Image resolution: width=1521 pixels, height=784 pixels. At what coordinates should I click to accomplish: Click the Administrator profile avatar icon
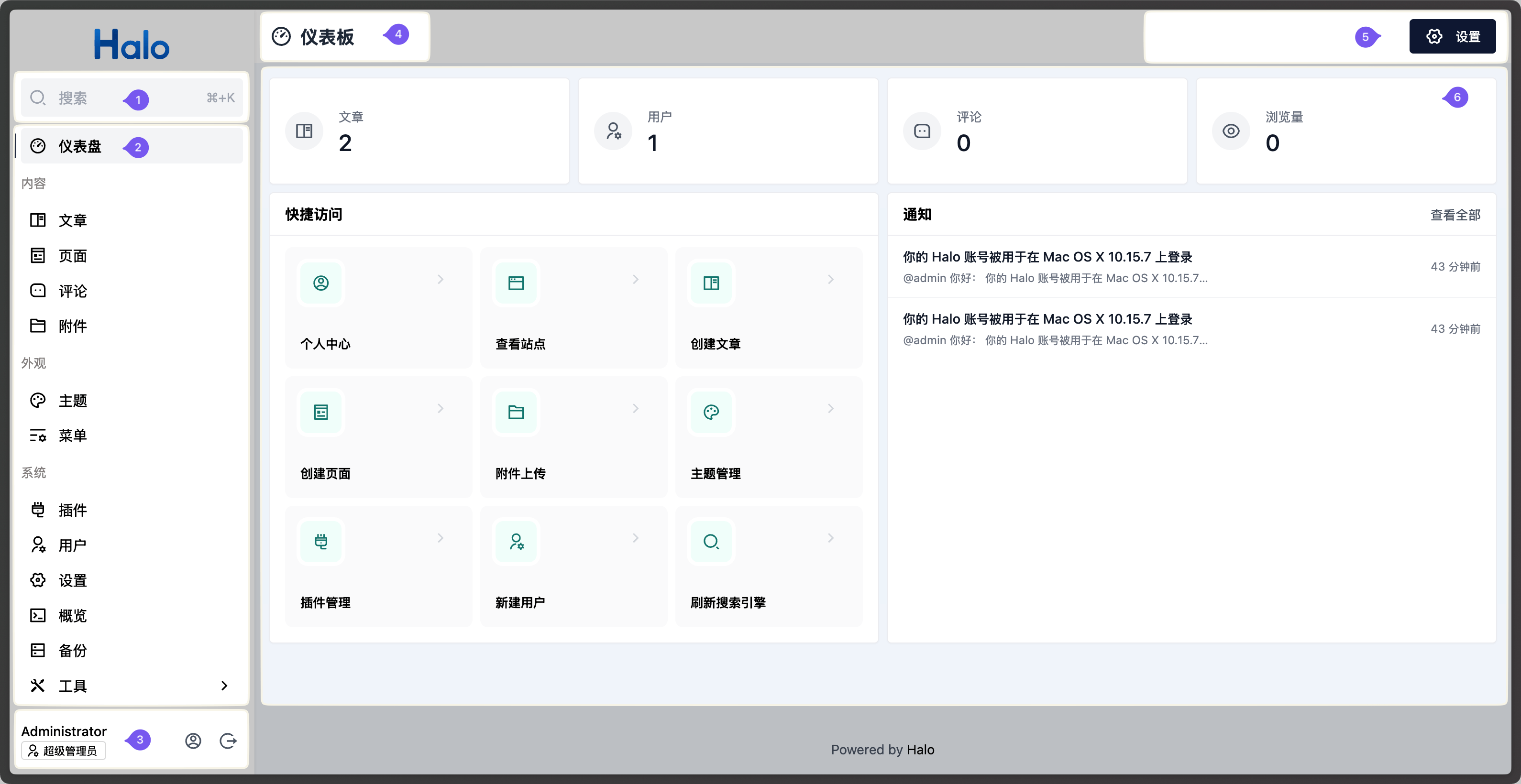click(193, 741)
